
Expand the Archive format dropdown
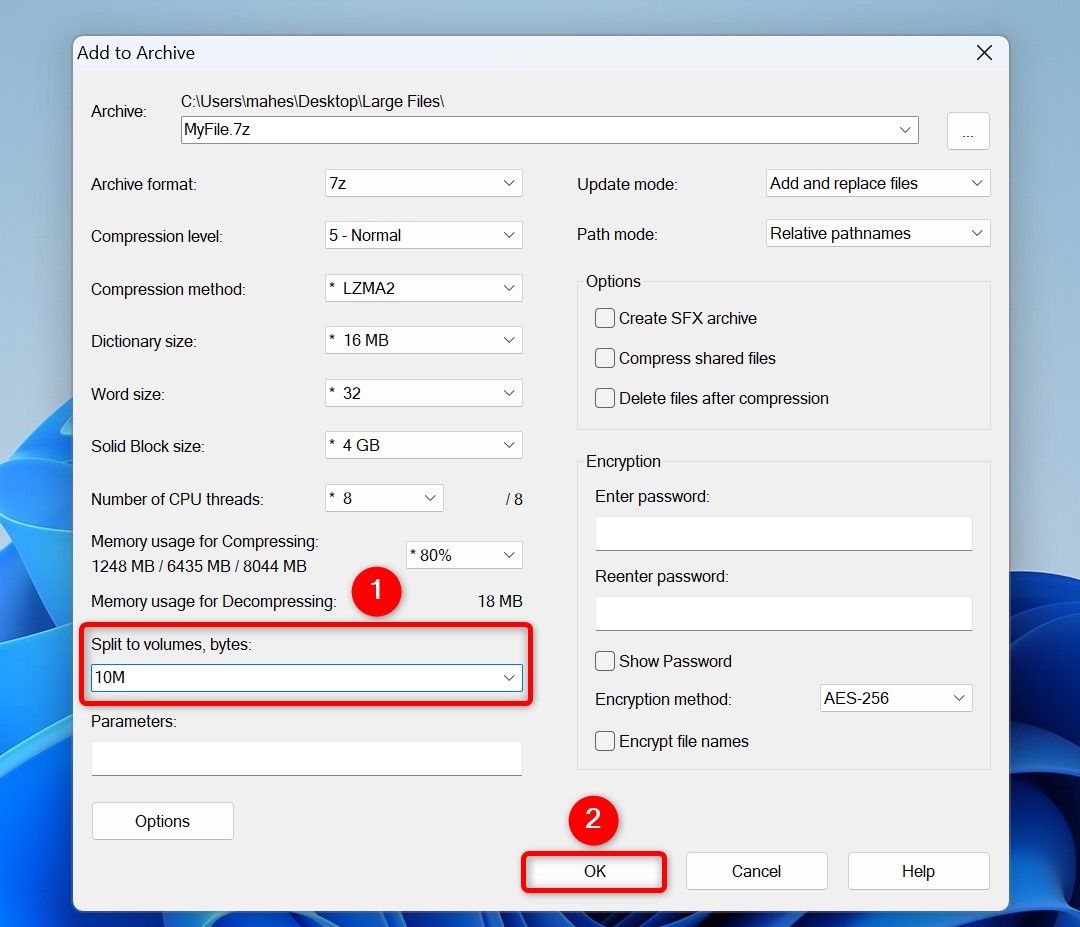click(x=424, y=183)
